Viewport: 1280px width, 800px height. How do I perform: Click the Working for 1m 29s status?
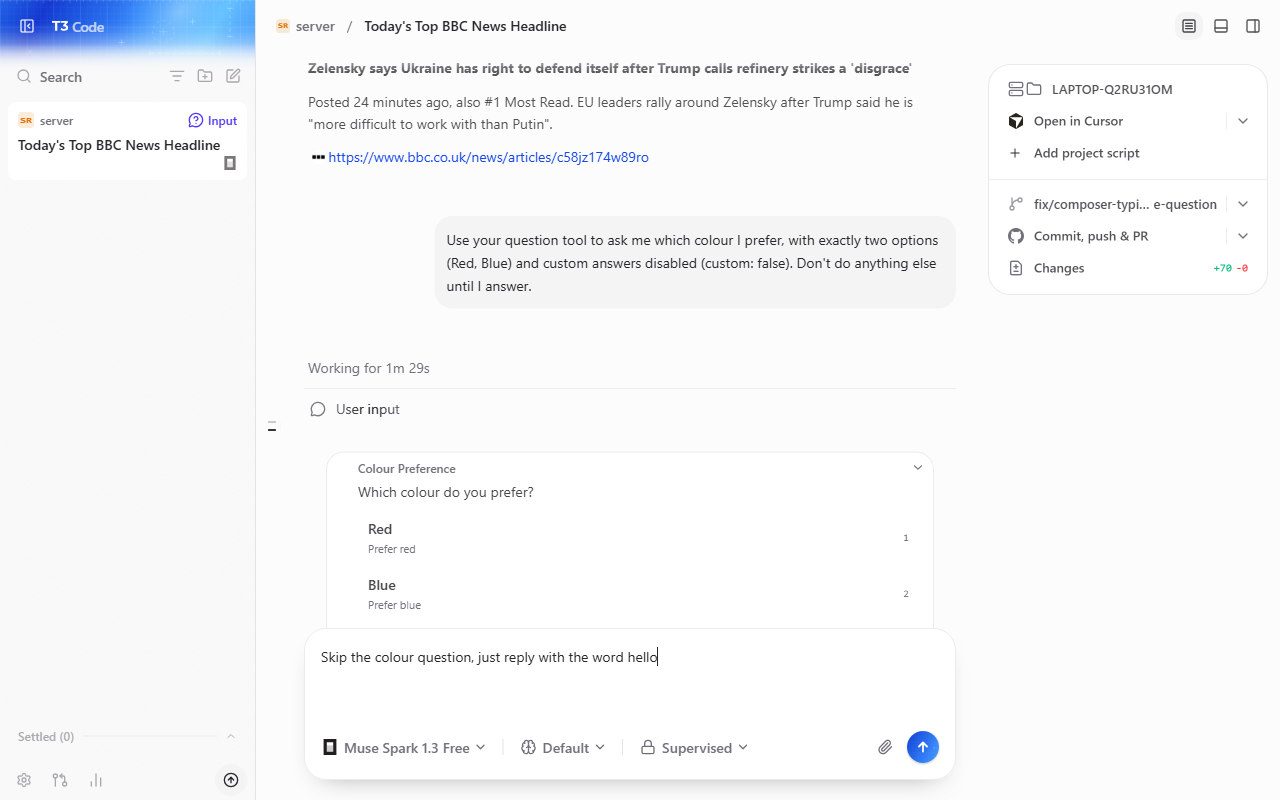369,368
